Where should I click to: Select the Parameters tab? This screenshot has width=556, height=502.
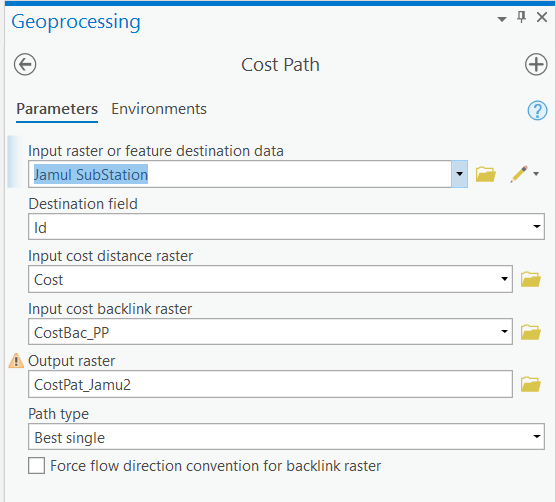(57, 109)
